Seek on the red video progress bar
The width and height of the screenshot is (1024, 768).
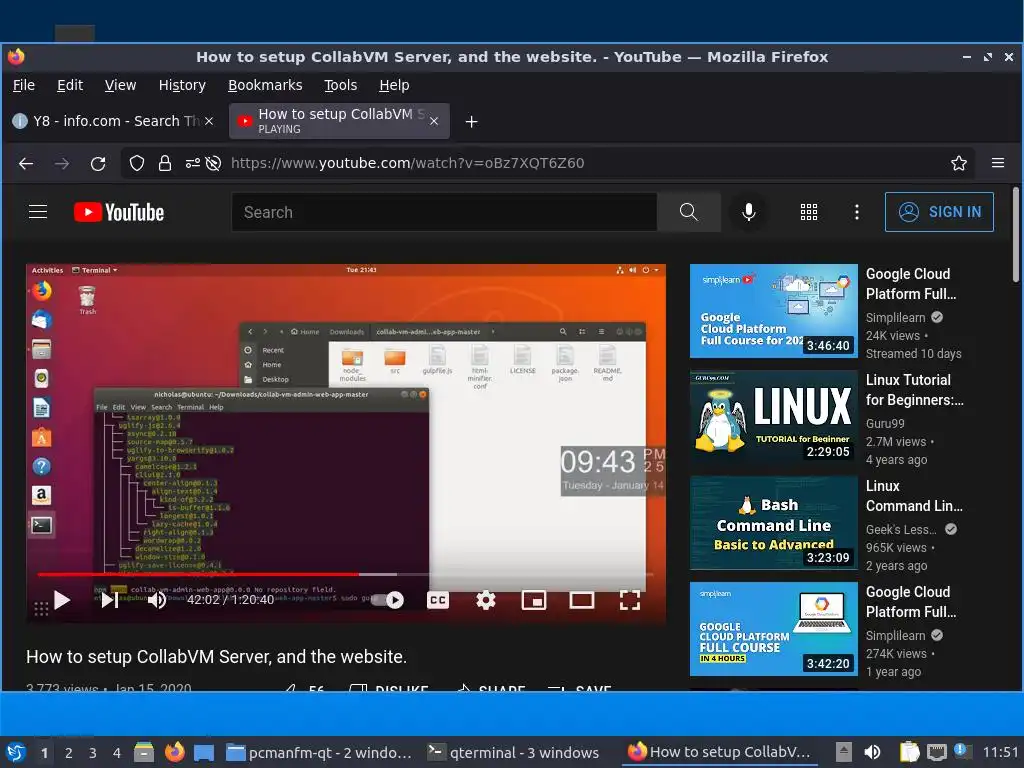click(x=346, y=575)
